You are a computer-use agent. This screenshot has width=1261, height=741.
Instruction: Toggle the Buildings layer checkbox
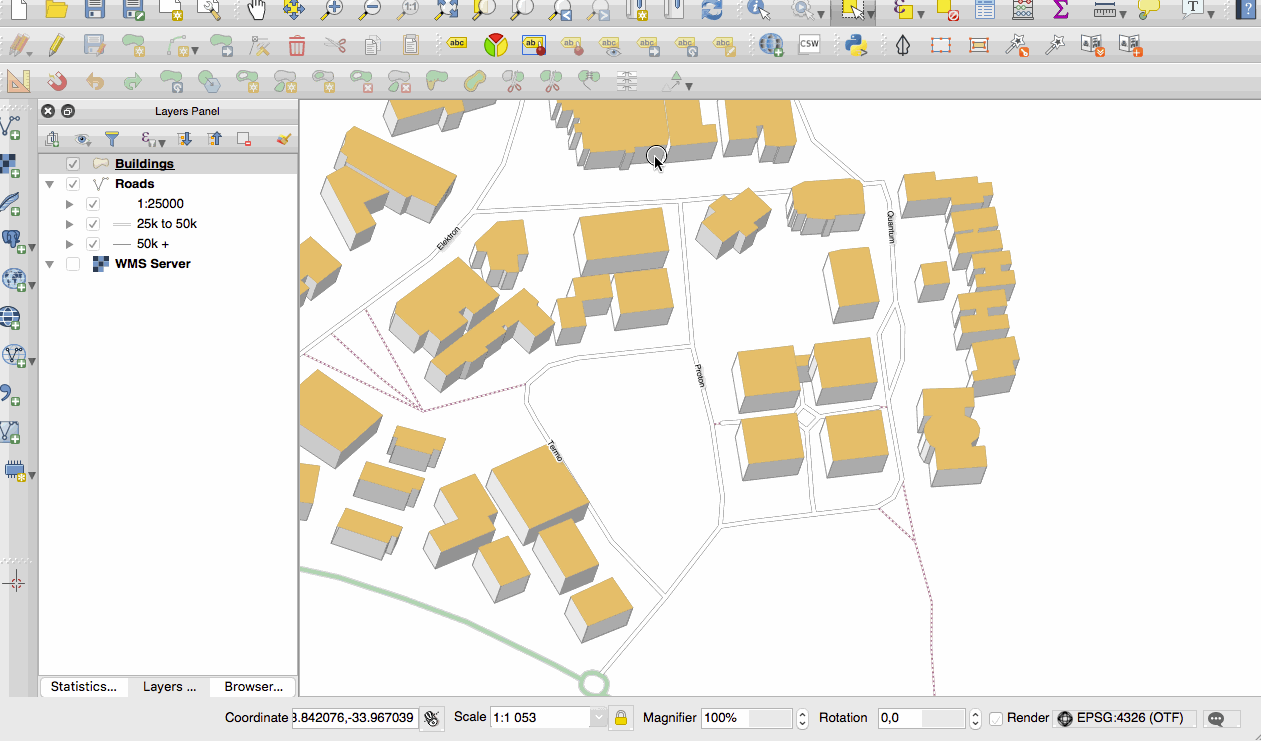(73, 164)
